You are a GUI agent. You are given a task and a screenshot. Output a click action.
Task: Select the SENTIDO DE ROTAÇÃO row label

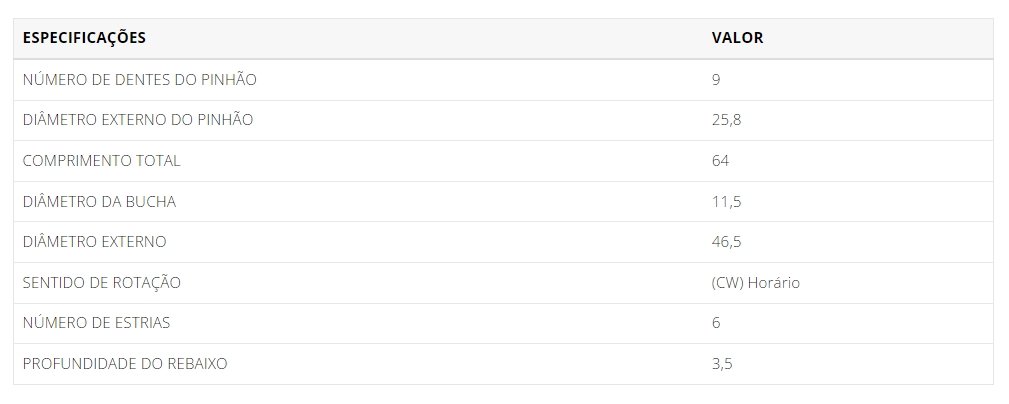tap(102, 282)
